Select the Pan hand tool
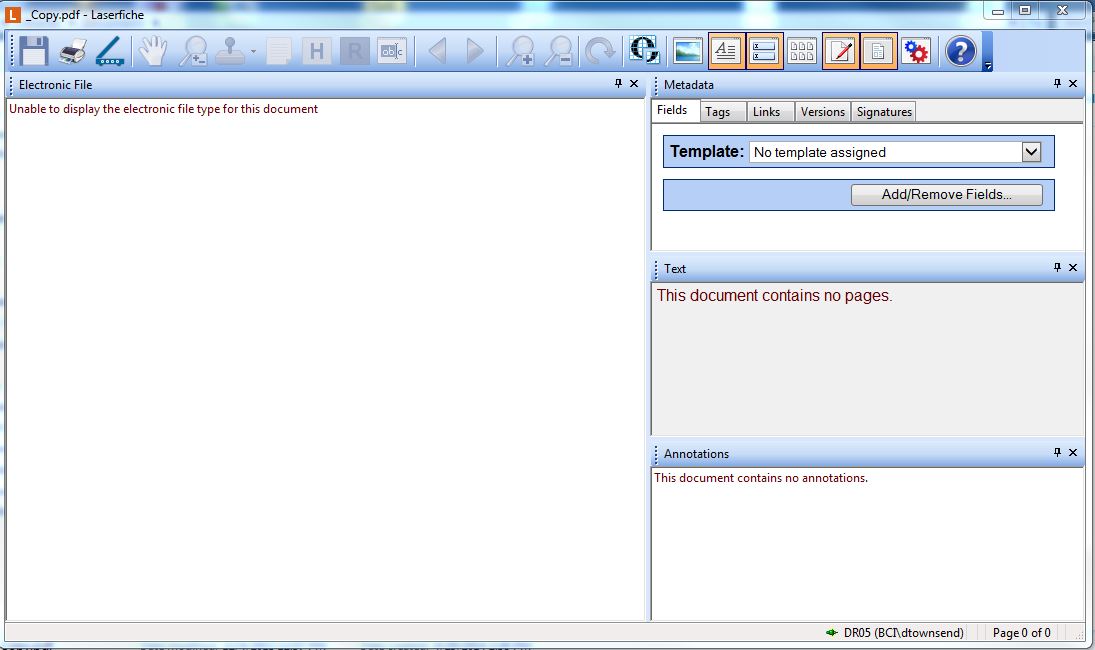1095x650 pixels. pos(152,51)
